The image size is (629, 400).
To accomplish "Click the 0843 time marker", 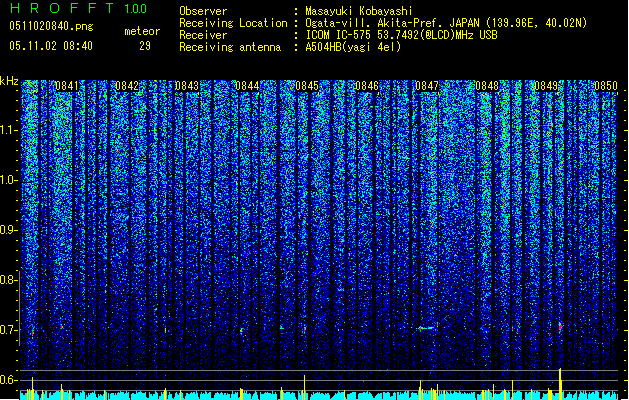I will [187, 86].
